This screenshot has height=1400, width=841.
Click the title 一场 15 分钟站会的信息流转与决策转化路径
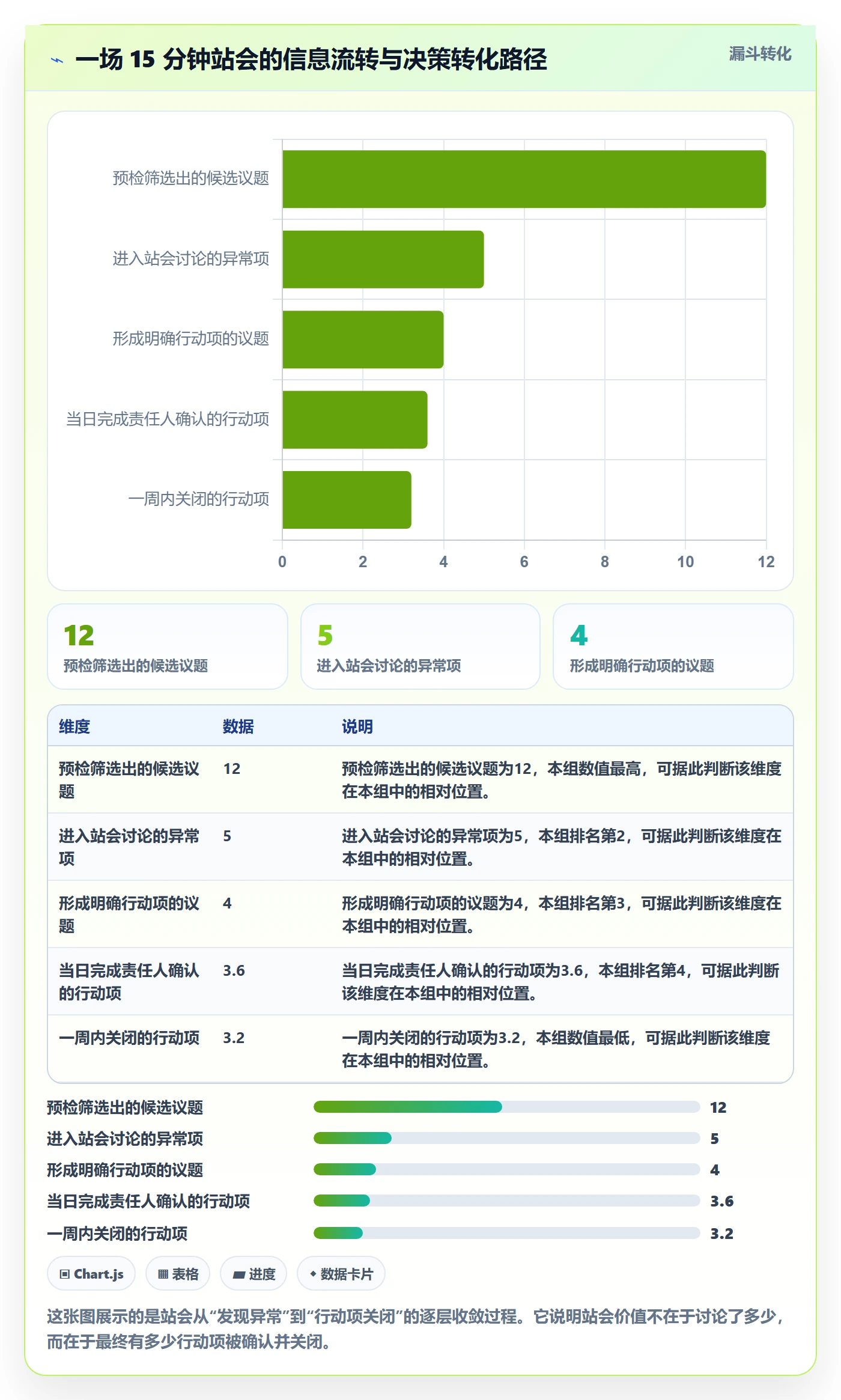click(311, 59)
